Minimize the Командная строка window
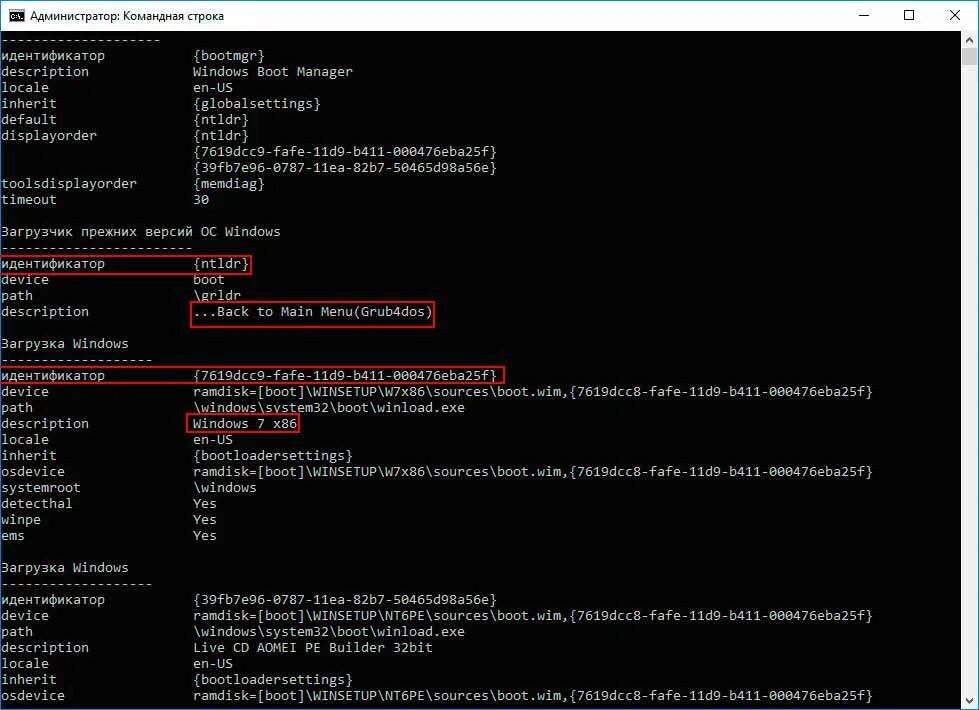The width and height of the screenshot is (979, 710). click(864, 16)
